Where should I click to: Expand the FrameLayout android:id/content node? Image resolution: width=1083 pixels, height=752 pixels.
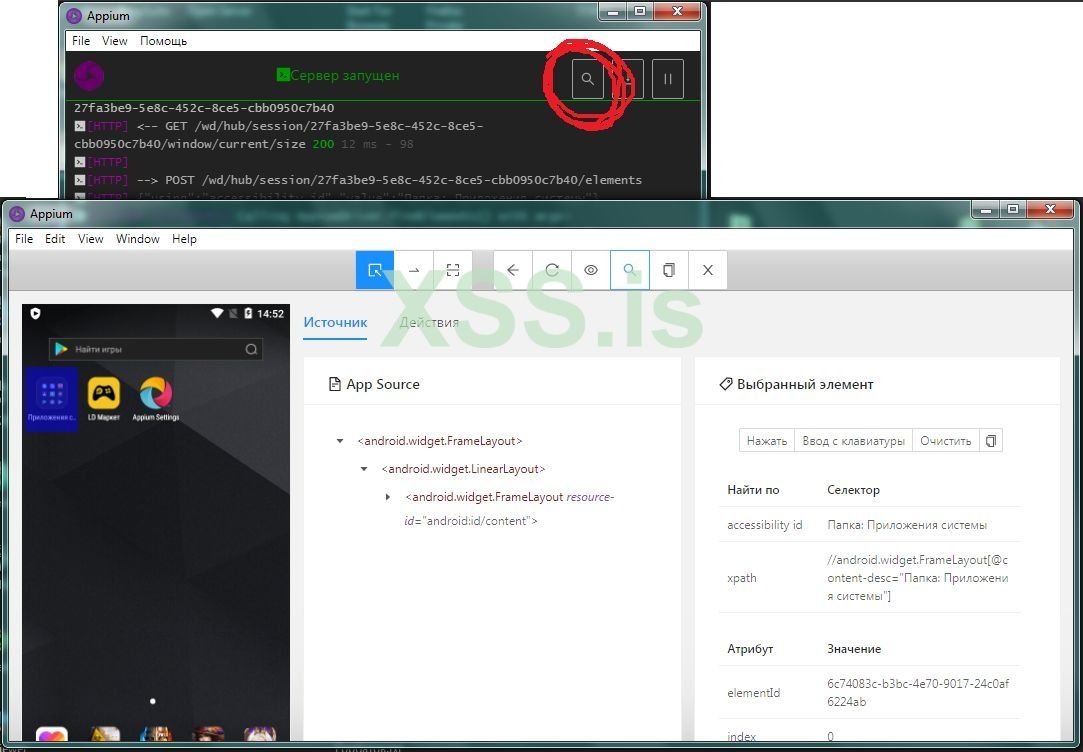pos(388,497)
